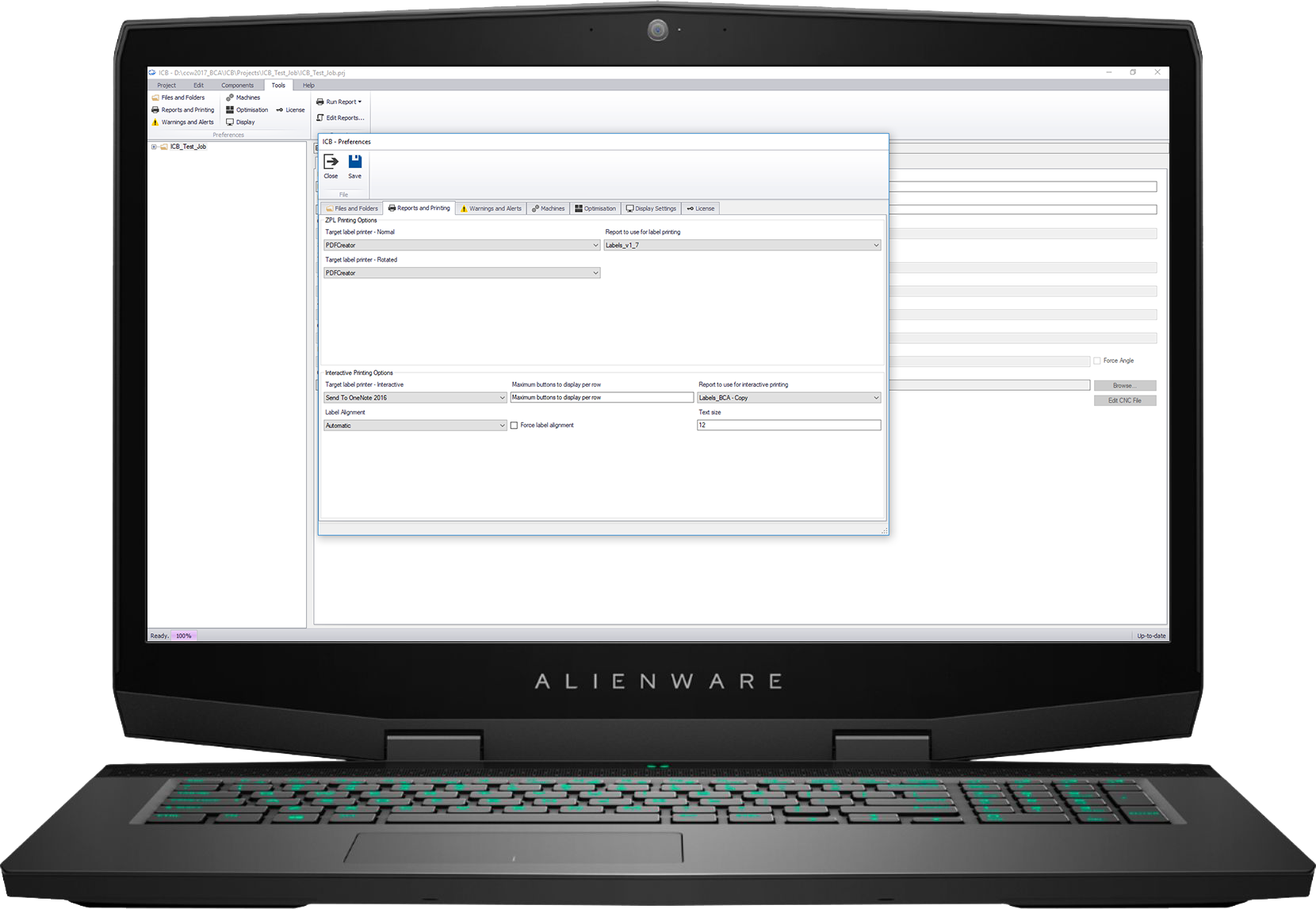Click Close icon in Preferences dialog

click(x=331, y=166)
